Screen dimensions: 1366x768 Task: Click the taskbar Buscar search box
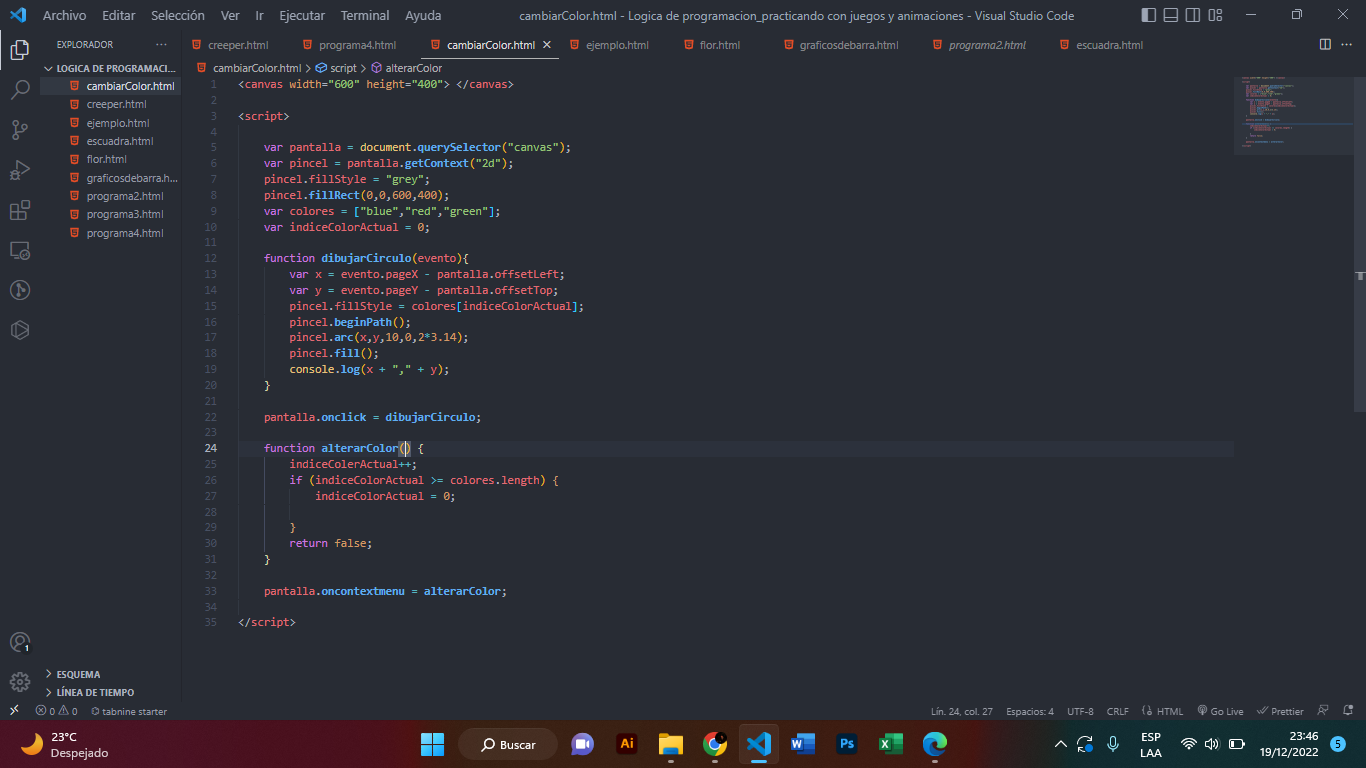[x=507, y=744]
